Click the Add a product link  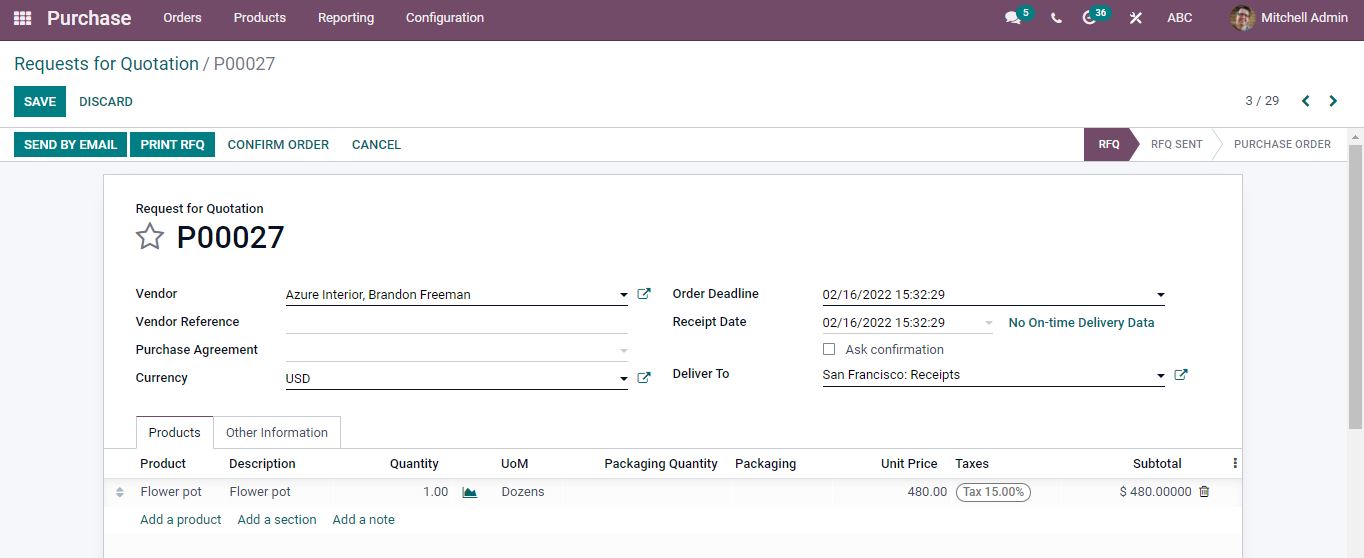click(x=181, y=520)
